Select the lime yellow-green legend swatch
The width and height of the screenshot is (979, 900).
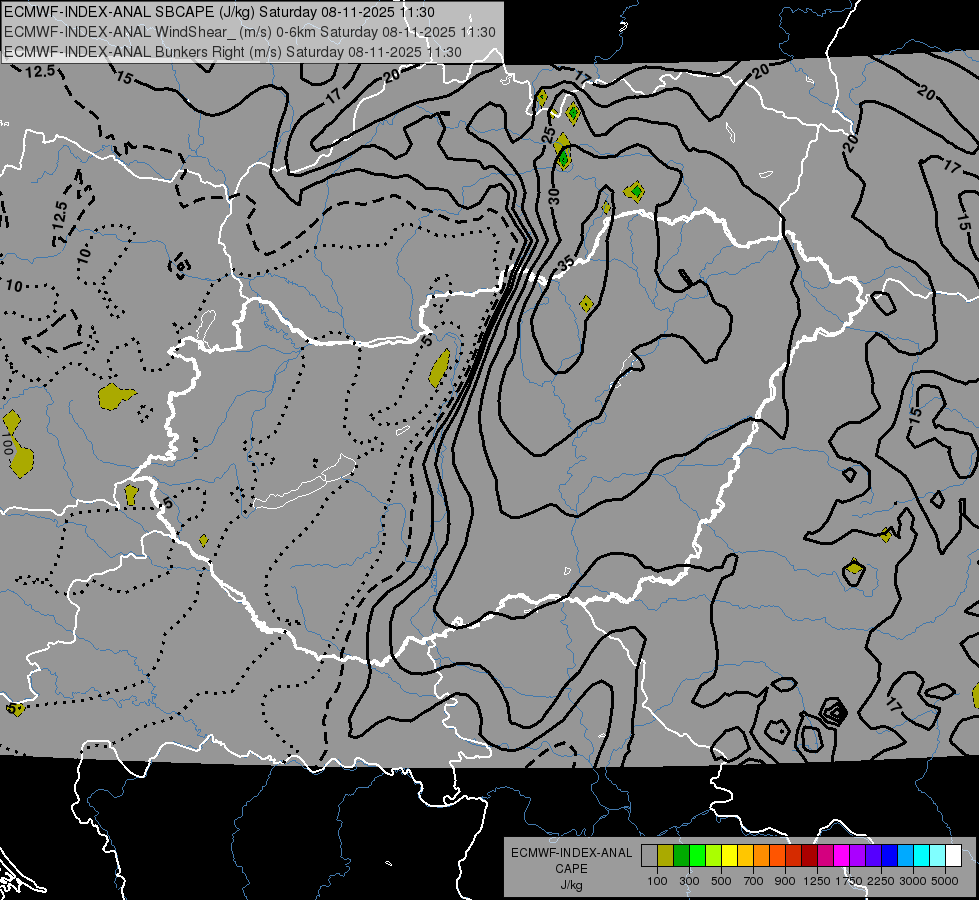pyautogui.click(x=714, y=855)
